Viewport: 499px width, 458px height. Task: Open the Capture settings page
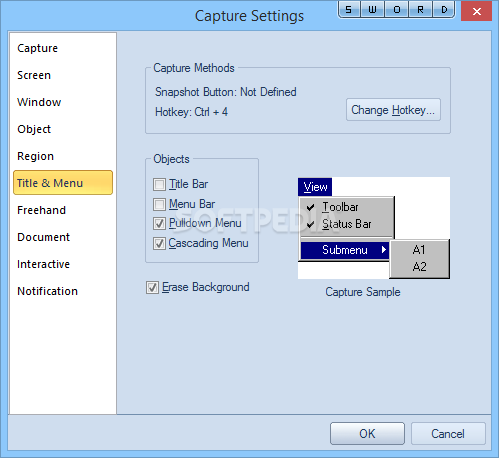tap(37, 48)
